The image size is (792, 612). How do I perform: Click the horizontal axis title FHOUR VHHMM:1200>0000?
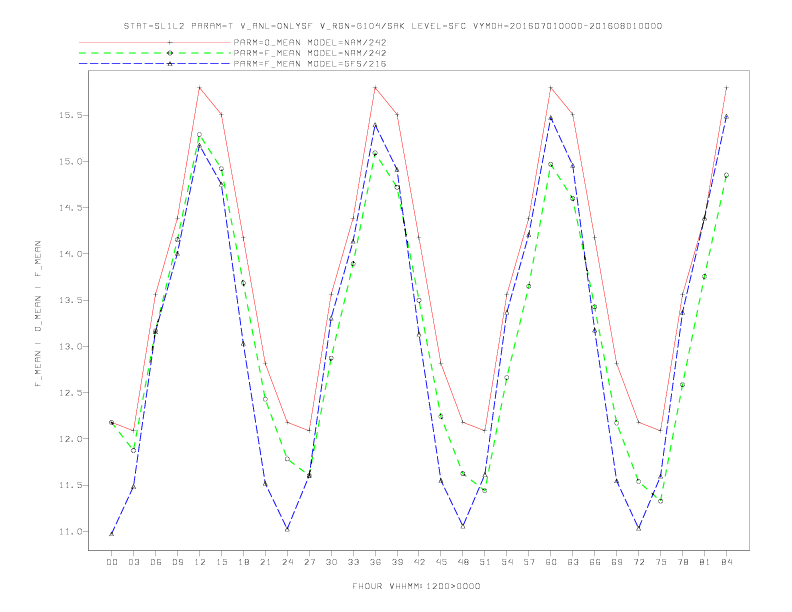[x=416, y=586]
